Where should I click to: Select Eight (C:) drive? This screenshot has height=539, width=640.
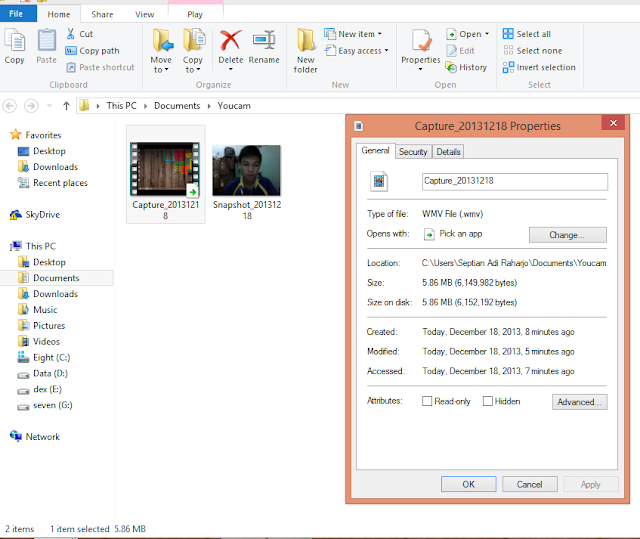[x=44, y=357]
